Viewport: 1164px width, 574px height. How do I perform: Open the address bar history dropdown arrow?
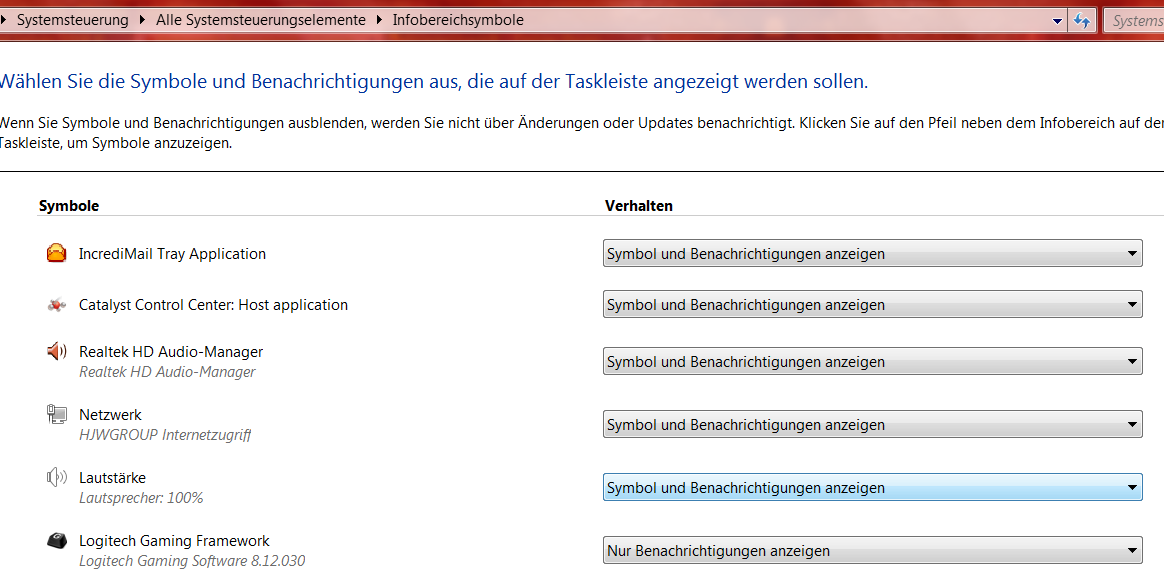[1058, 22]
